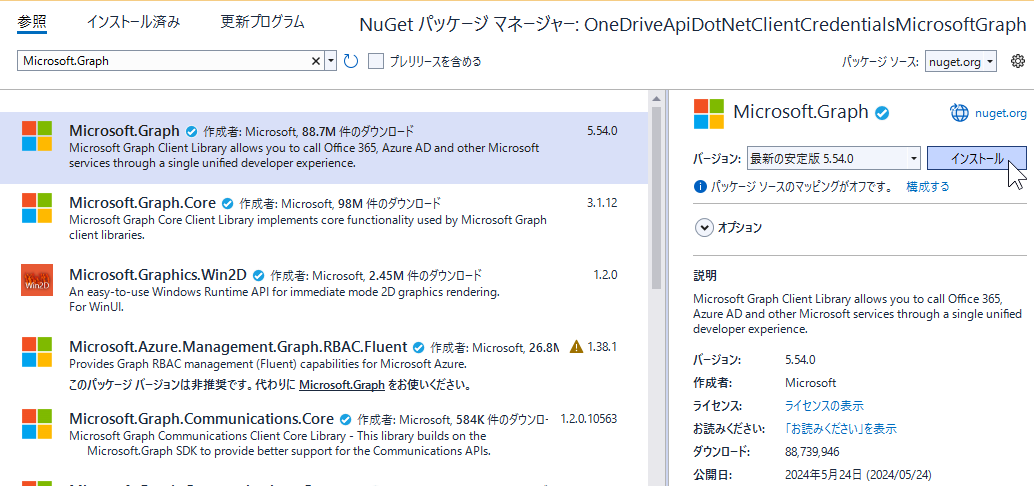1034x486 pixels.
Task: Click the nuget.org globe icon
Action: (x=959, y=113)
